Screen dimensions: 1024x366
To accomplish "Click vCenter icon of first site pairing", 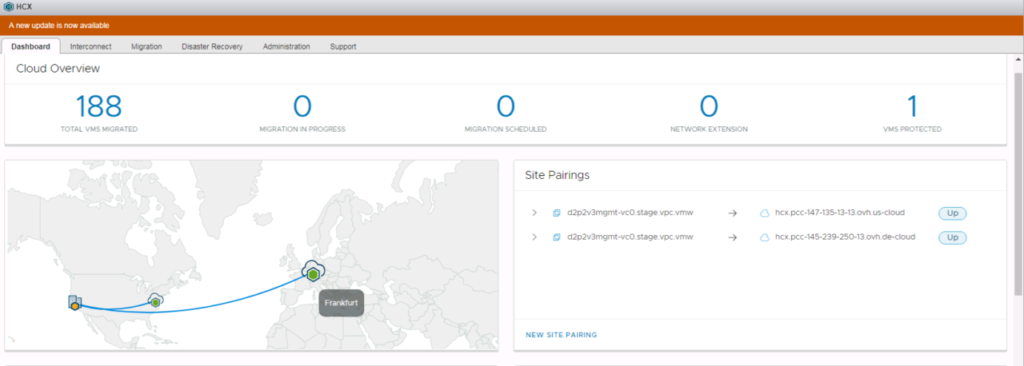I will pos(556,213).
